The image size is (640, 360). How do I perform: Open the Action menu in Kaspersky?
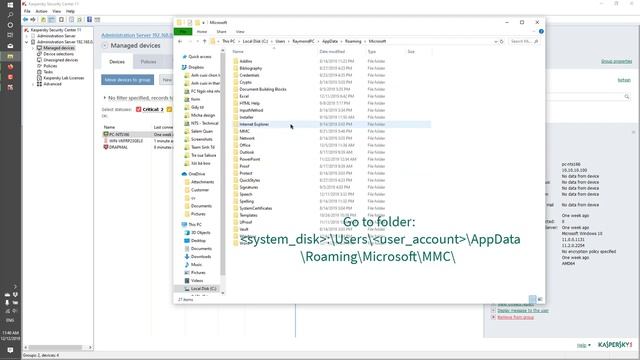41,11
